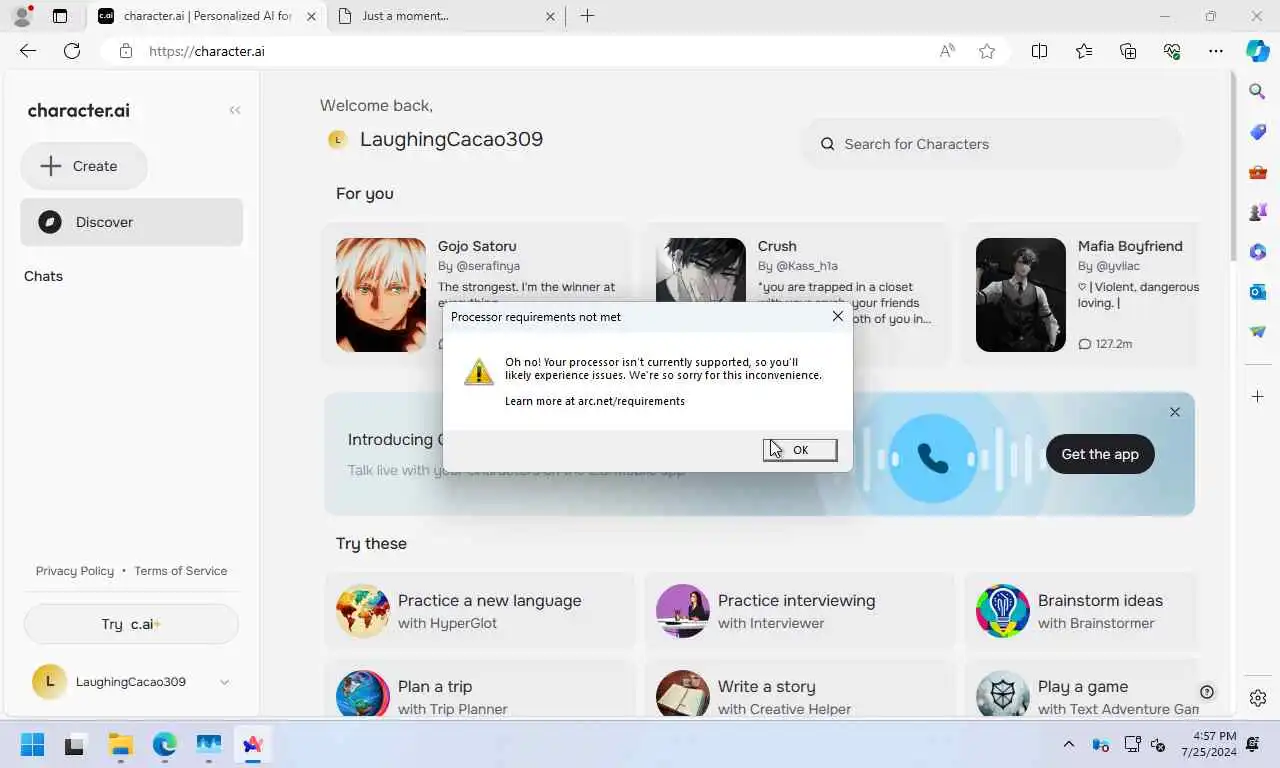Close the Processor requirements not met dialog

[x=838, y=316]
